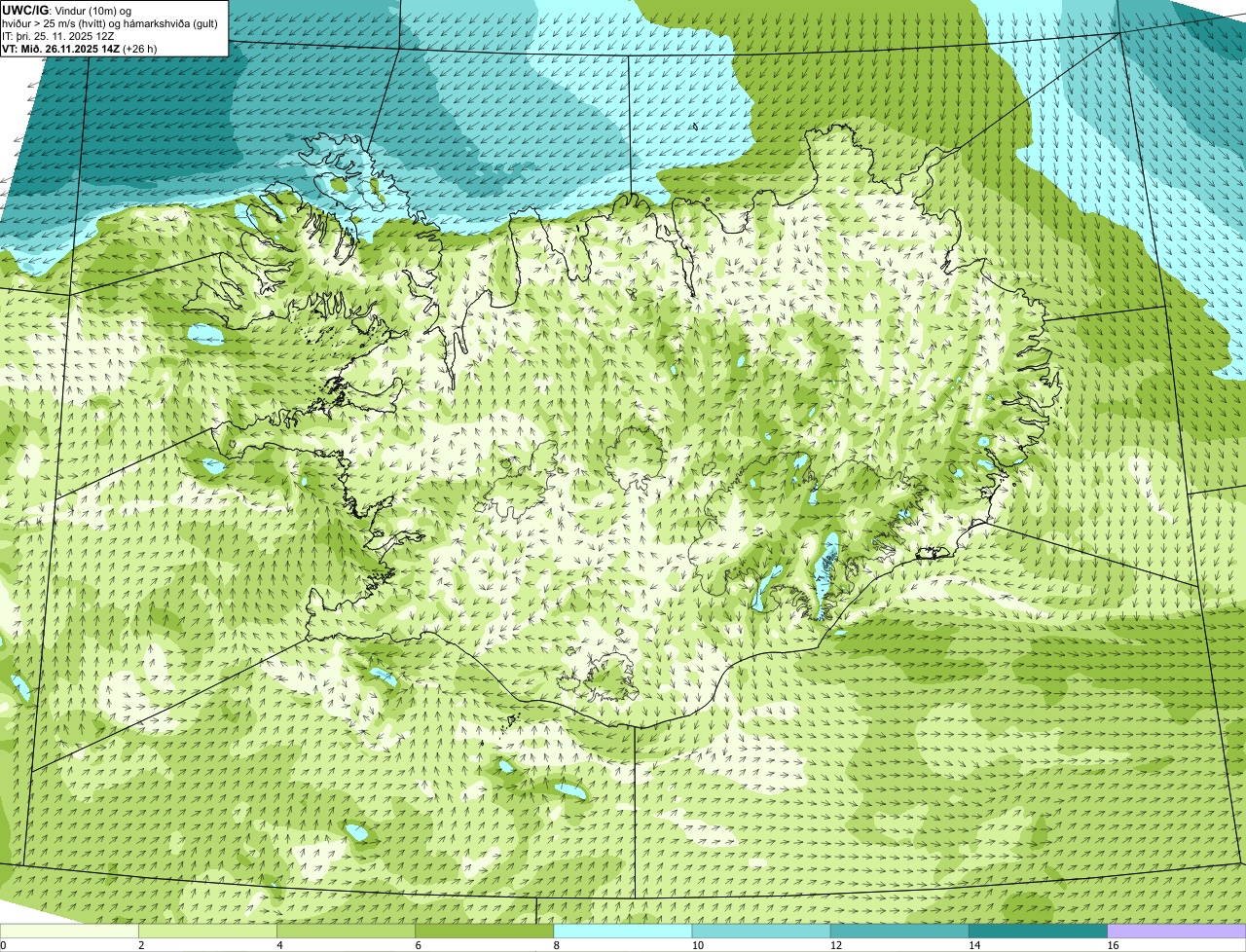The width and height of the screenshot is (1246, 952).
Task: Select the medium green 4–6 m/s legend swatch
Action: 347,932
